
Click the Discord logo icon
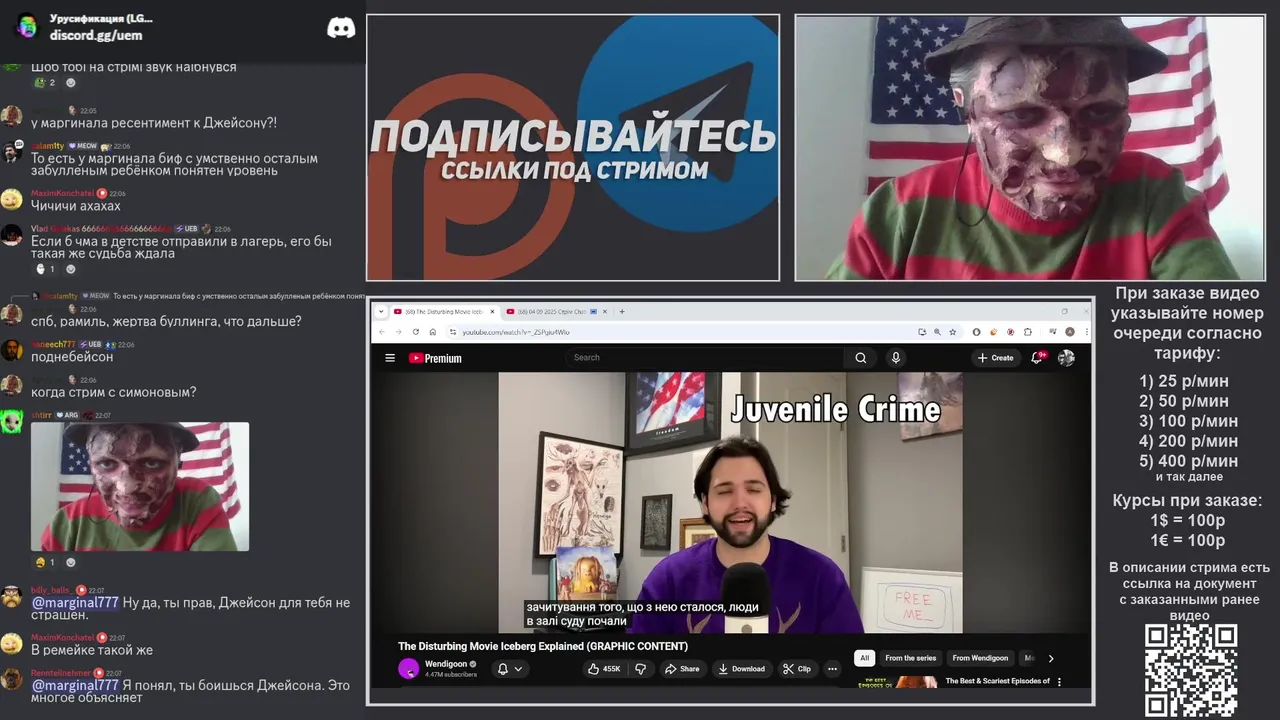click(341, 28)
